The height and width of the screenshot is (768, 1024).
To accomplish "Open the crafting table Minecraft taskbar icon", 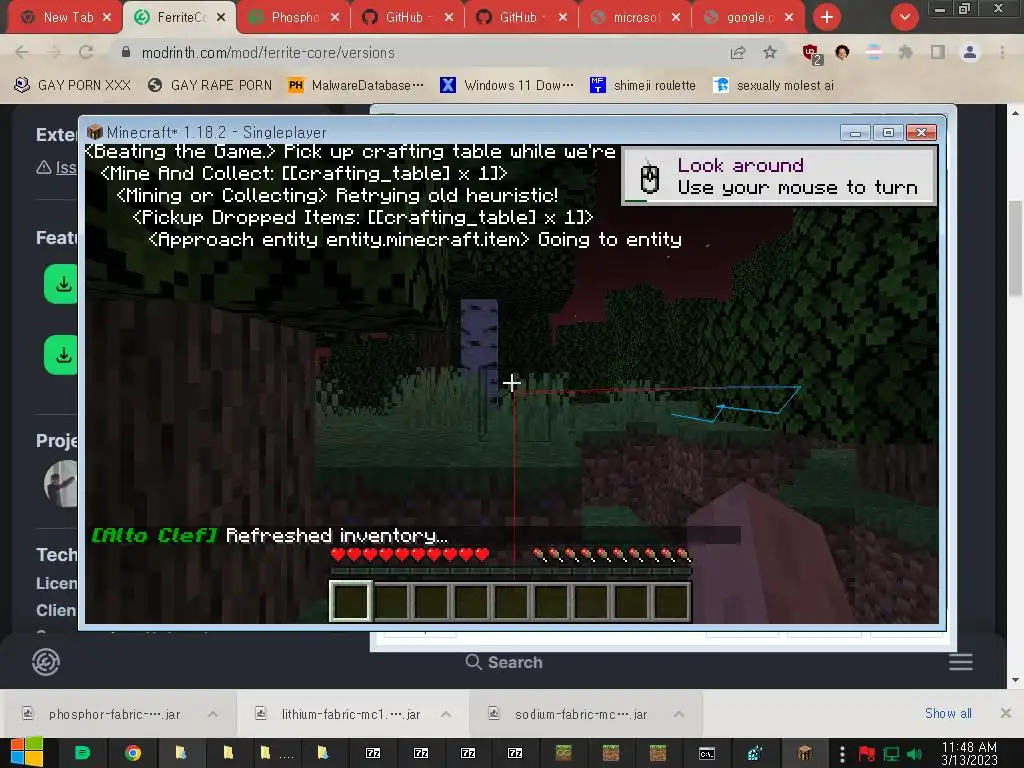I will click(x=805, y=753).
